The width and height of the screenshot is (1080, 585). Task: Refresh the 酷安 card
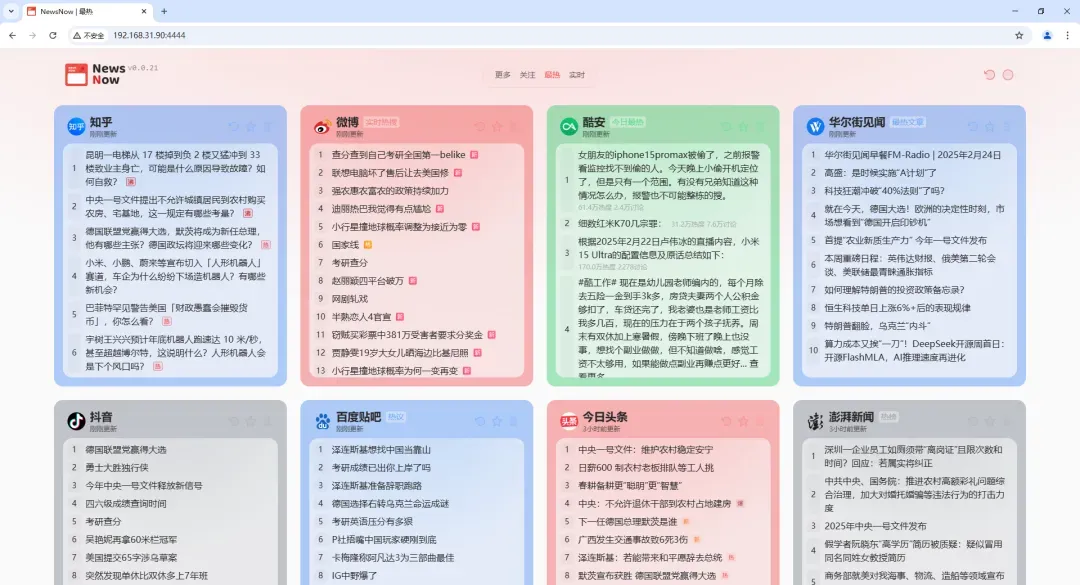726,127
